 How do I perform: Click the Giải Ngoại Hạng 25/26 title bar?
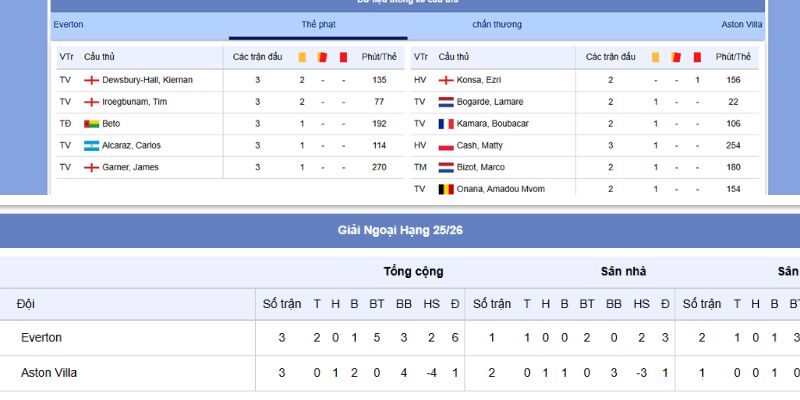click(400, 231)
